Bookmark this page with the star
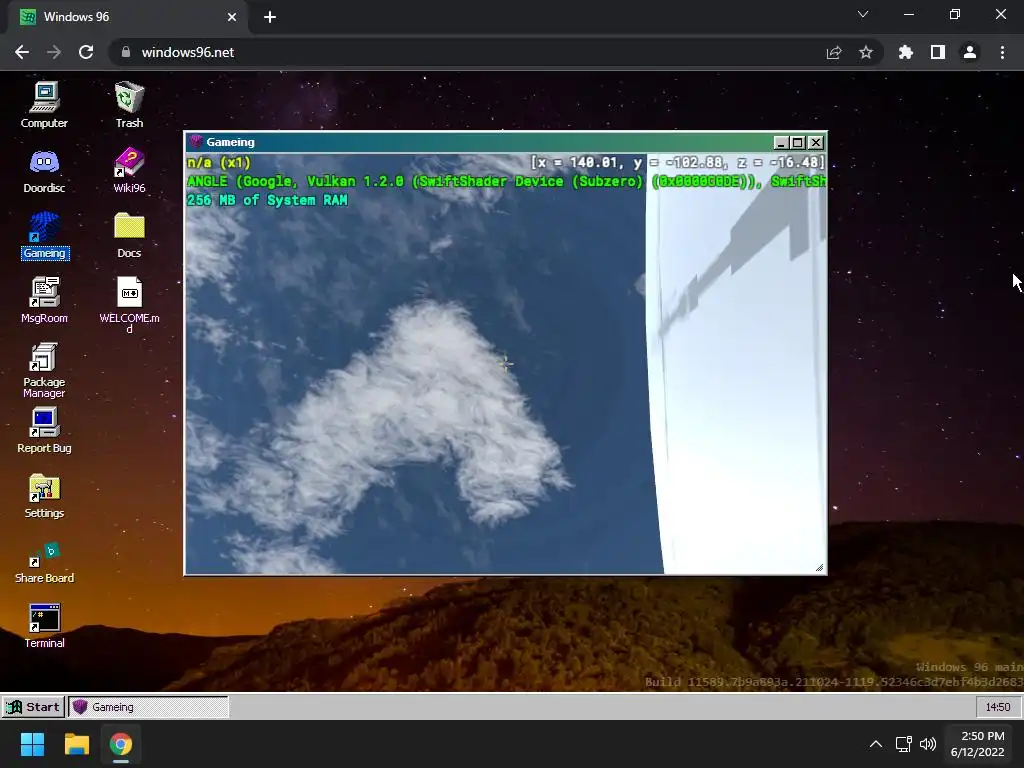 click(x=866, y=52)
